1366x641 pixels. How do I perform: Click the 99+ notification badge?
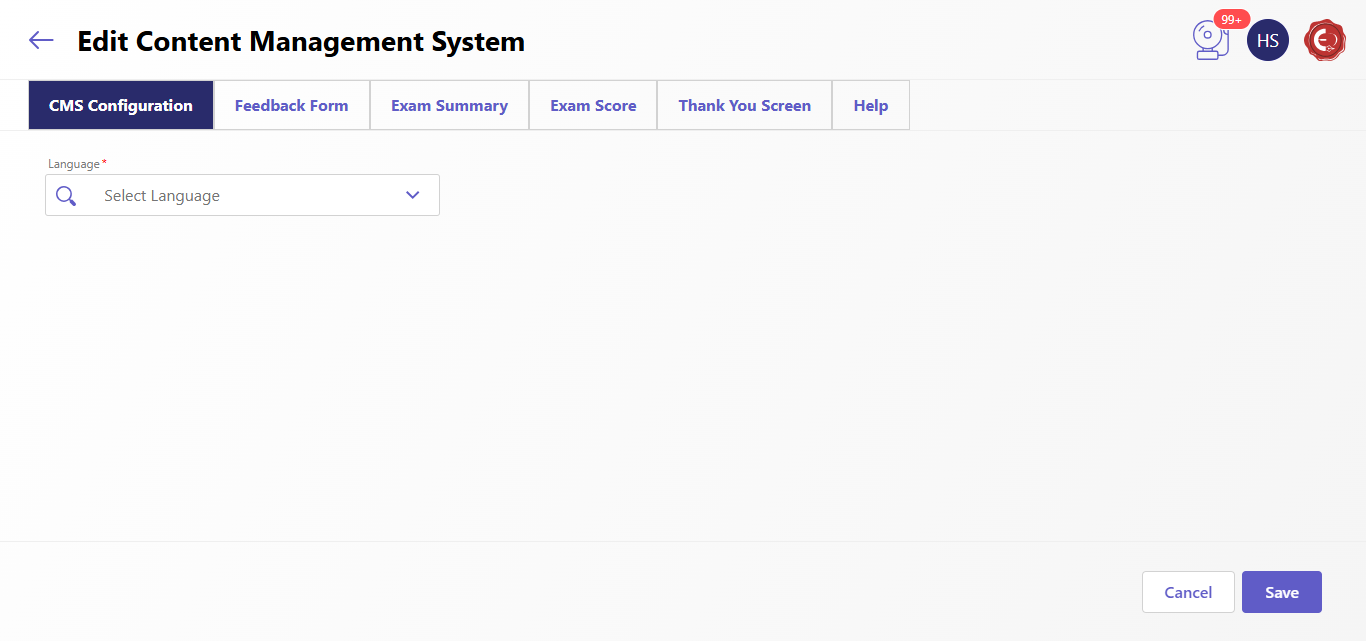(x=1231, y=19)
